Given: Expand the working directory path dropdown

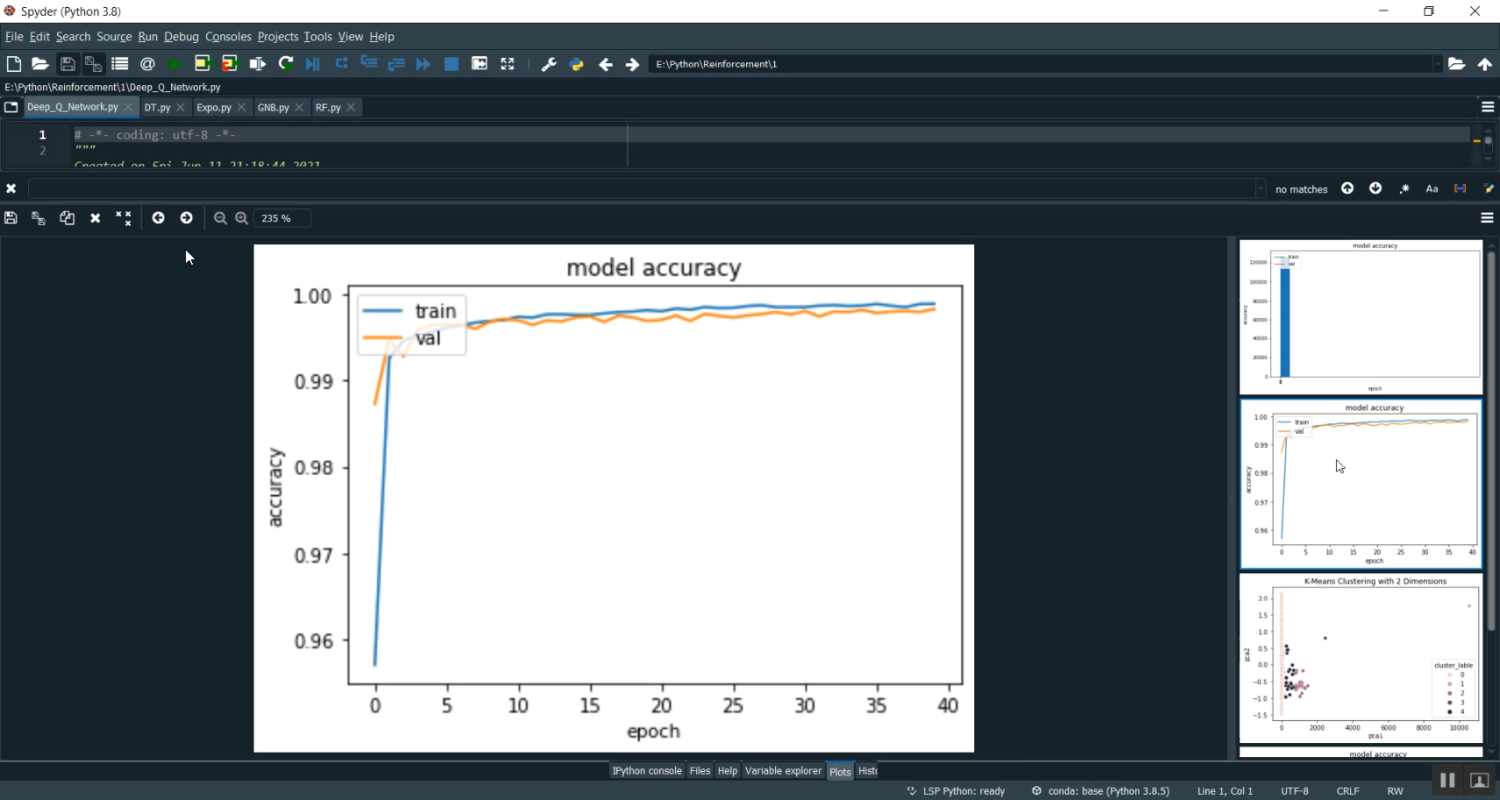Looking at the screenshot, I should click(x=1438, y=64).
